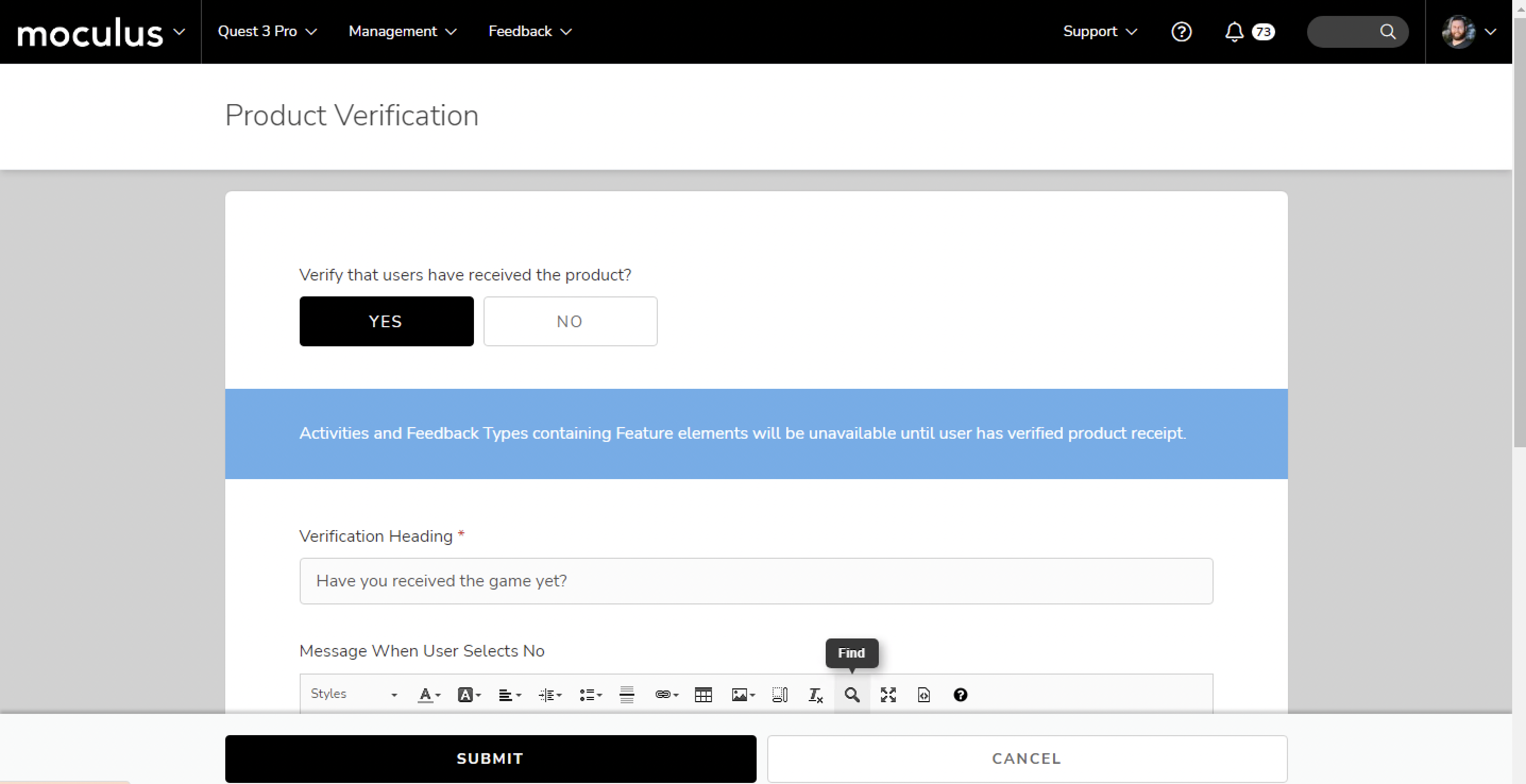Open the insert image menu

pos(743,695)
